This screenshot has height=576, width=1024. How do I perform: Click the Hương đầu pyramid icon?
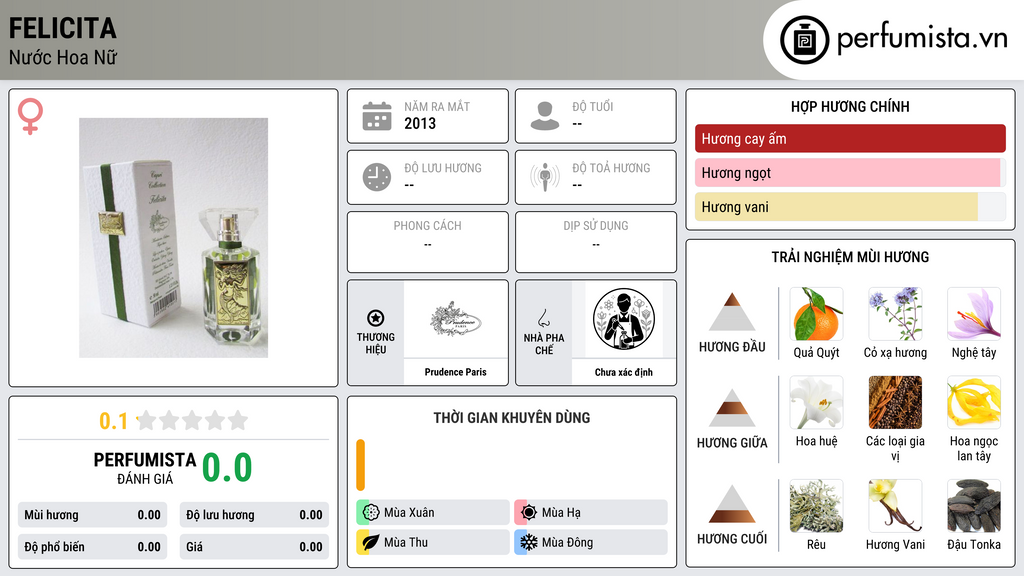[732, 312]
